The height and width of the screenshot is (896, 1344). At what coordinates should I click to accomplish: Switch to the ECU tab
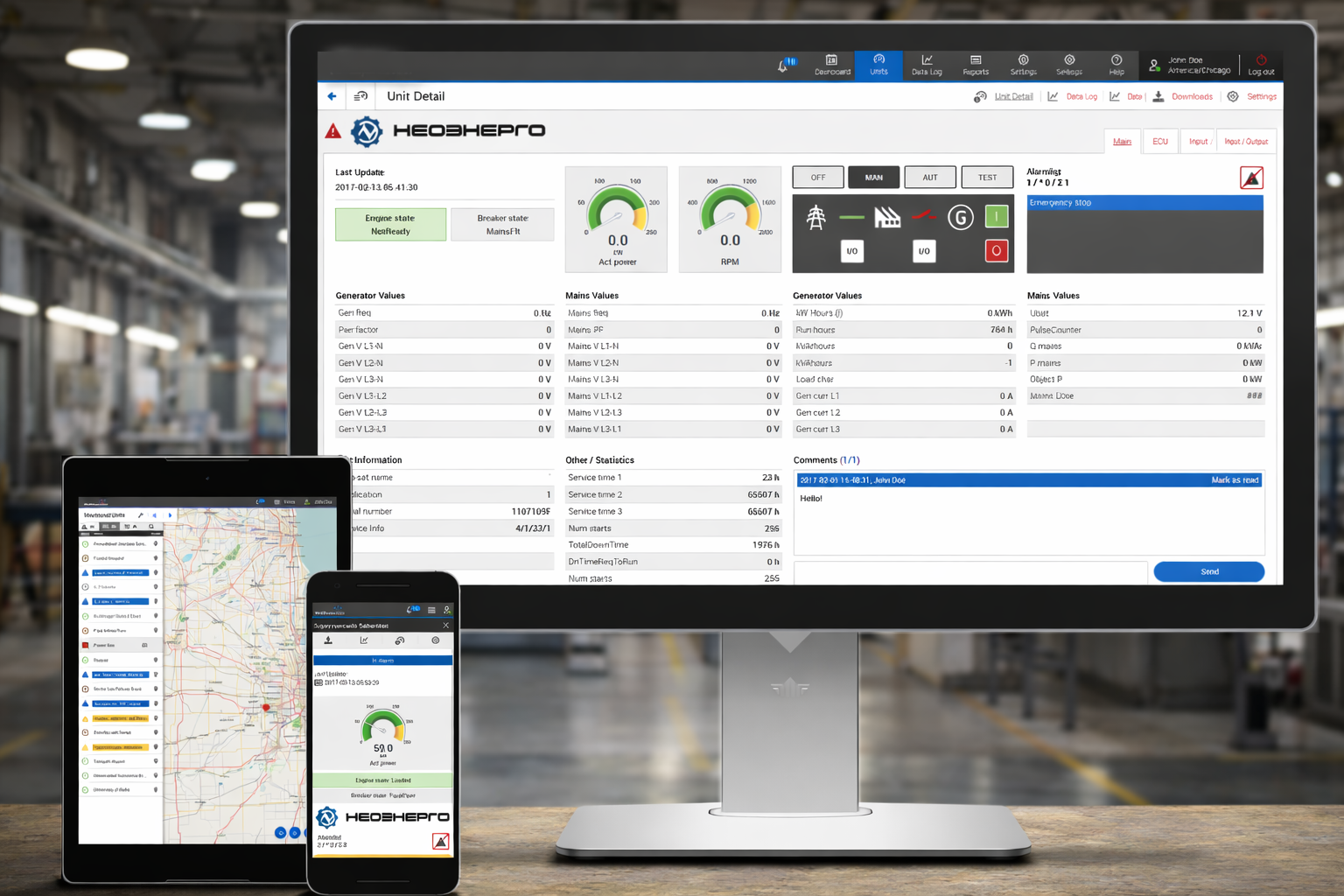tap(1159, 142)
